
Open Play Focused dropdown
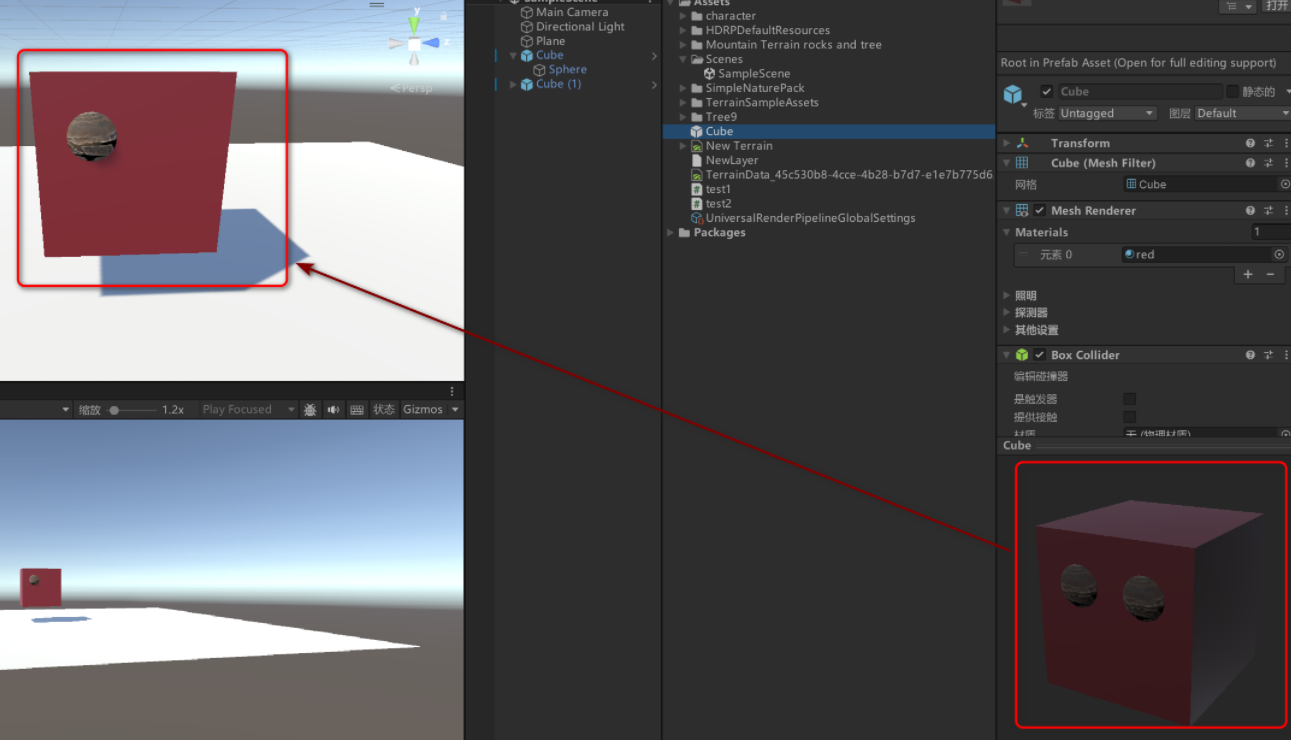(x=247, y=410)
